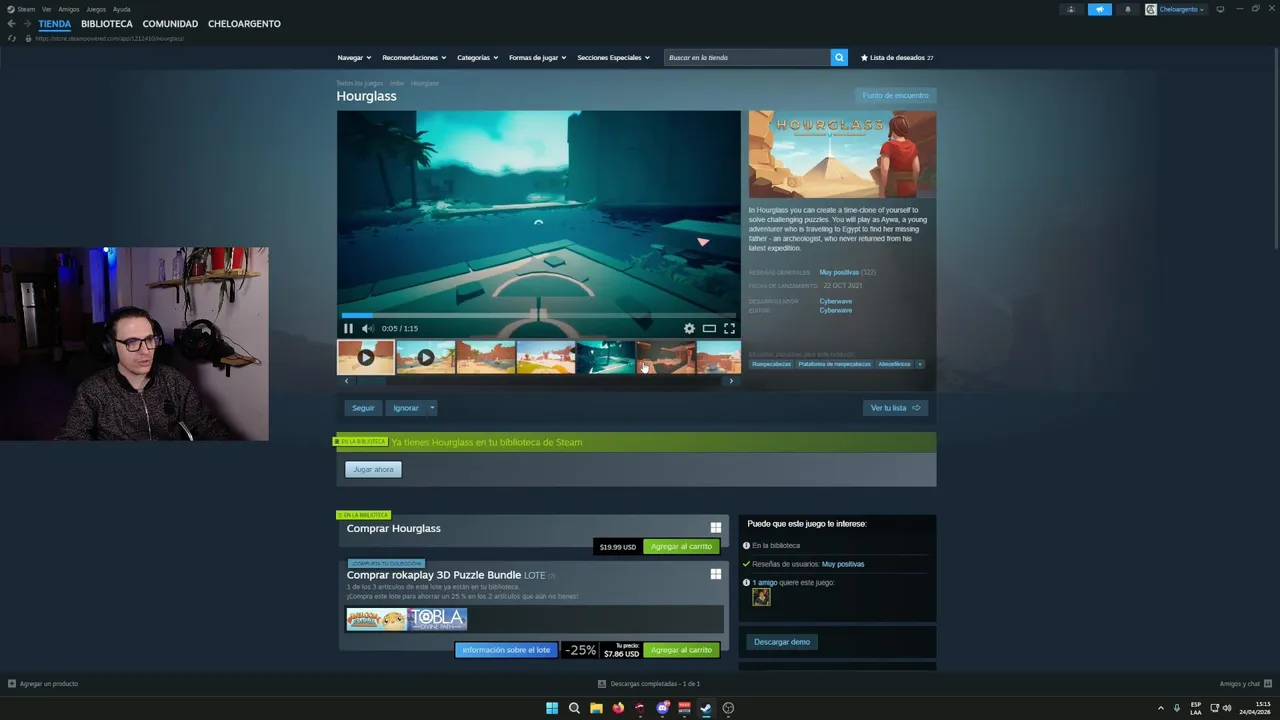
Task: Open the Steam menu
Action: pyautogui.click(x=21, y=9)
